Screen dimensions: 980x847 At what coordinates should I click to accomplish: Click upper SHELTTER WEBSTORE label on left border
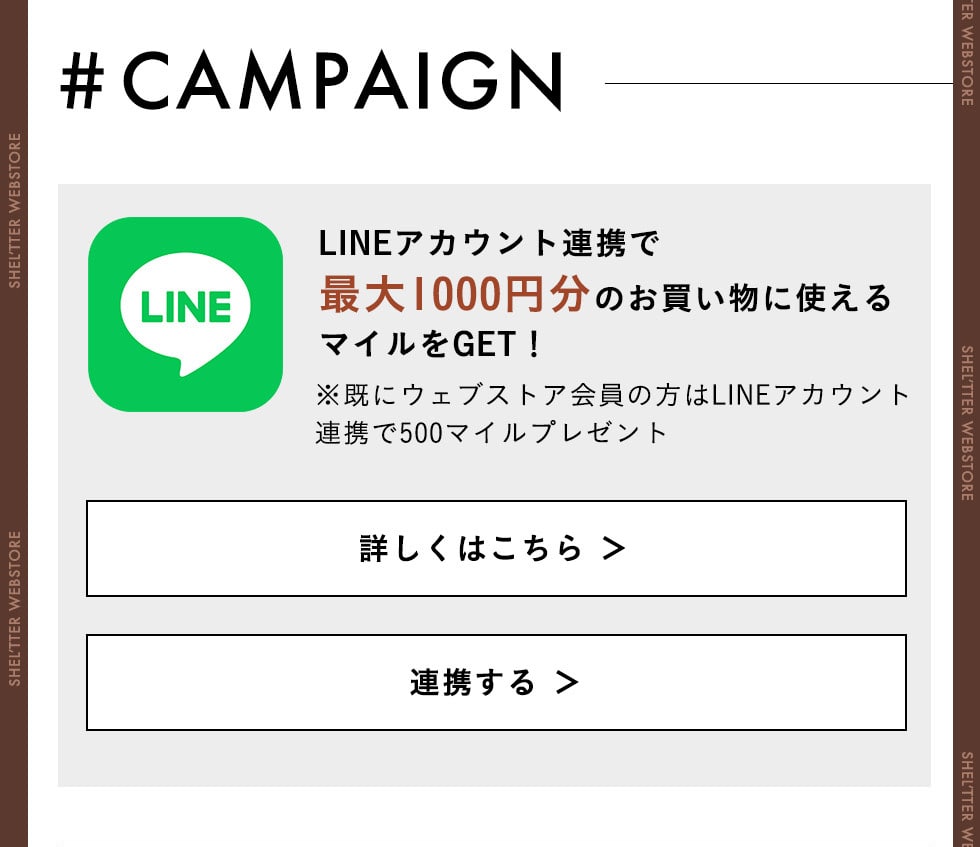[15, 210]
